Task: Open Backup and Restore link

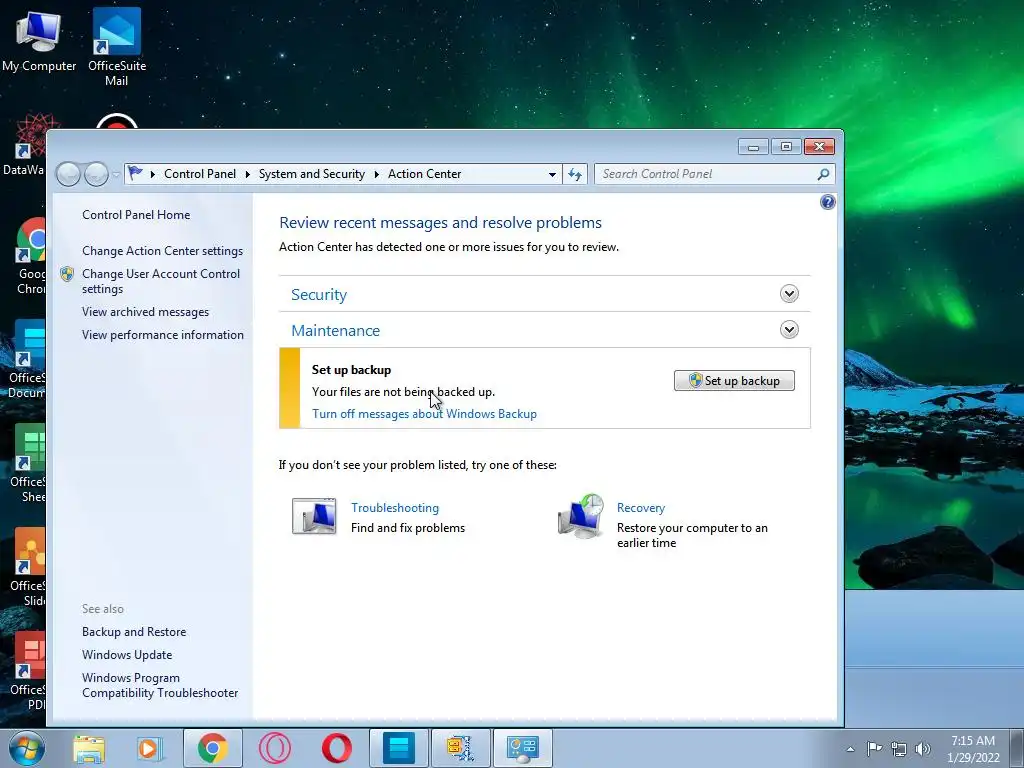Action: pos(134,632)
